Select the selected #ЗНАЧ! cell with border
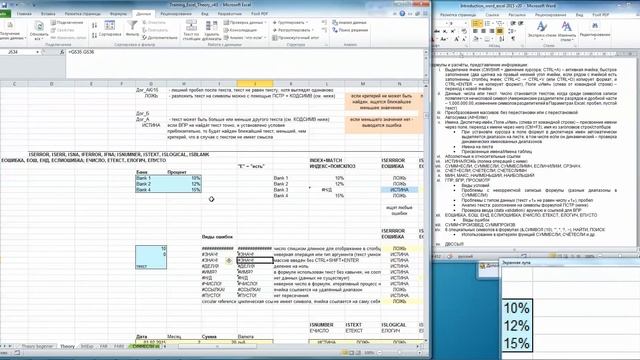This screenshot has width=640, height=360. (x=255, y=260)
